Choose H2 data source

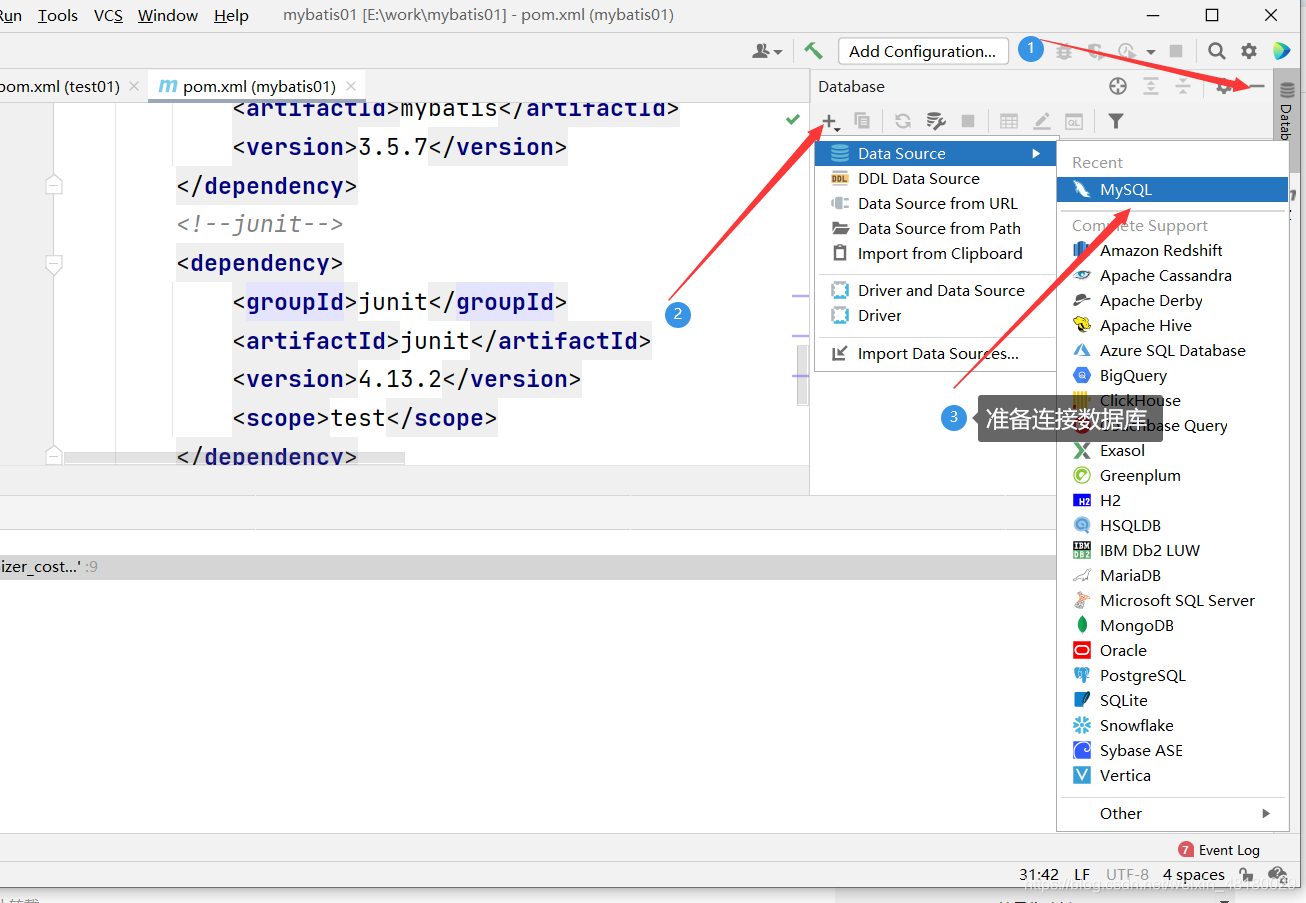coord(1172,500)
